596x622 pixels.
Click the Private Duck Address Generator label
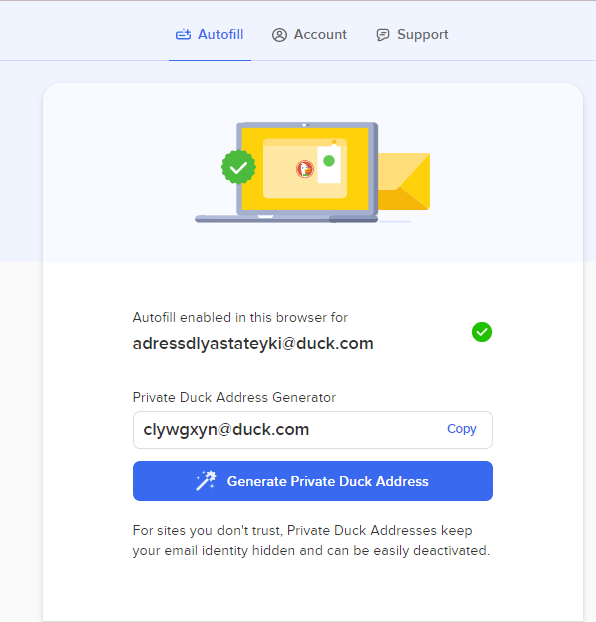tap(234, 397)
